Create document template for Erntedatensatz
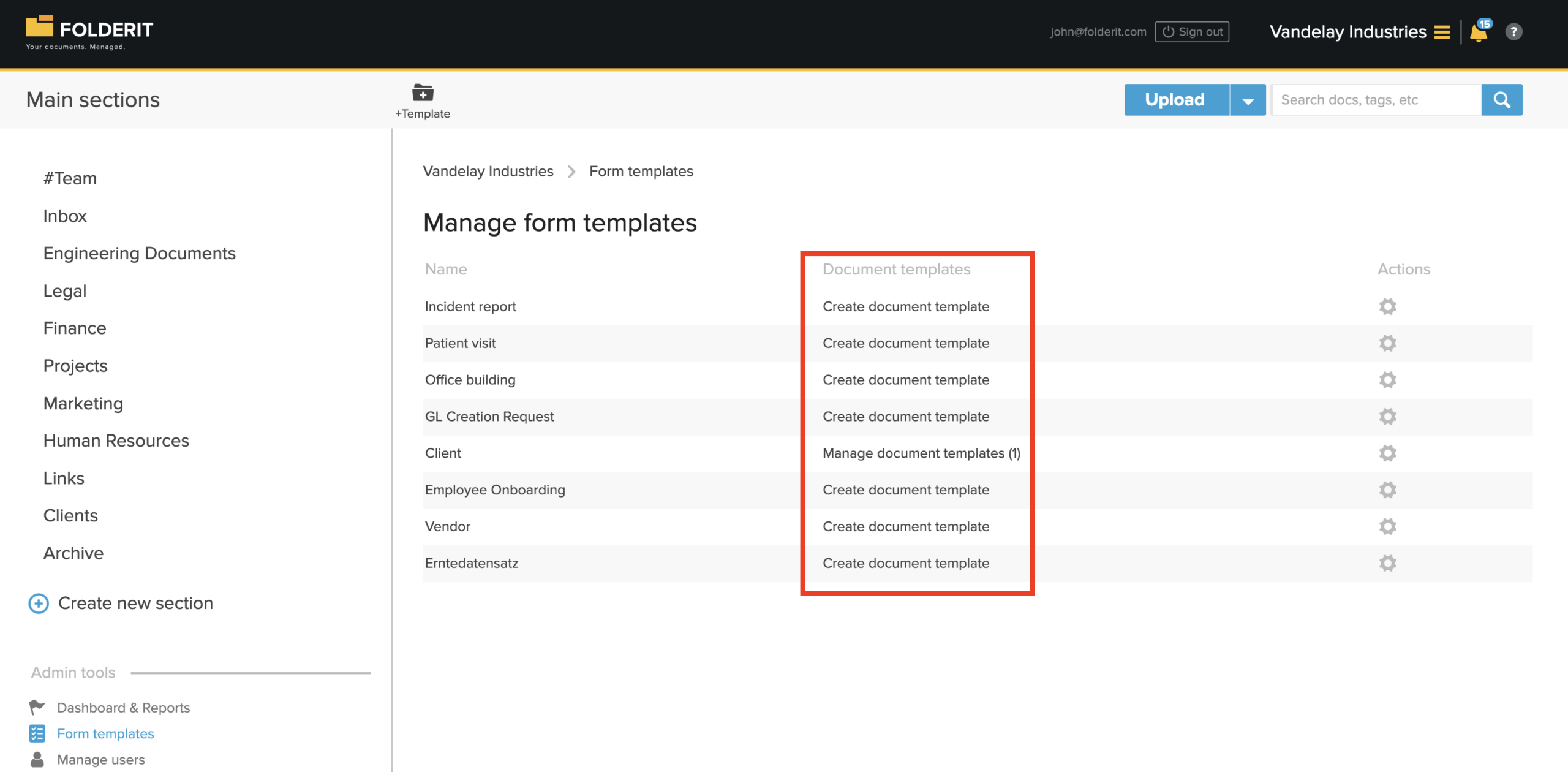The height and width of the screenshot is (772, 1568). tap(906, 564)
